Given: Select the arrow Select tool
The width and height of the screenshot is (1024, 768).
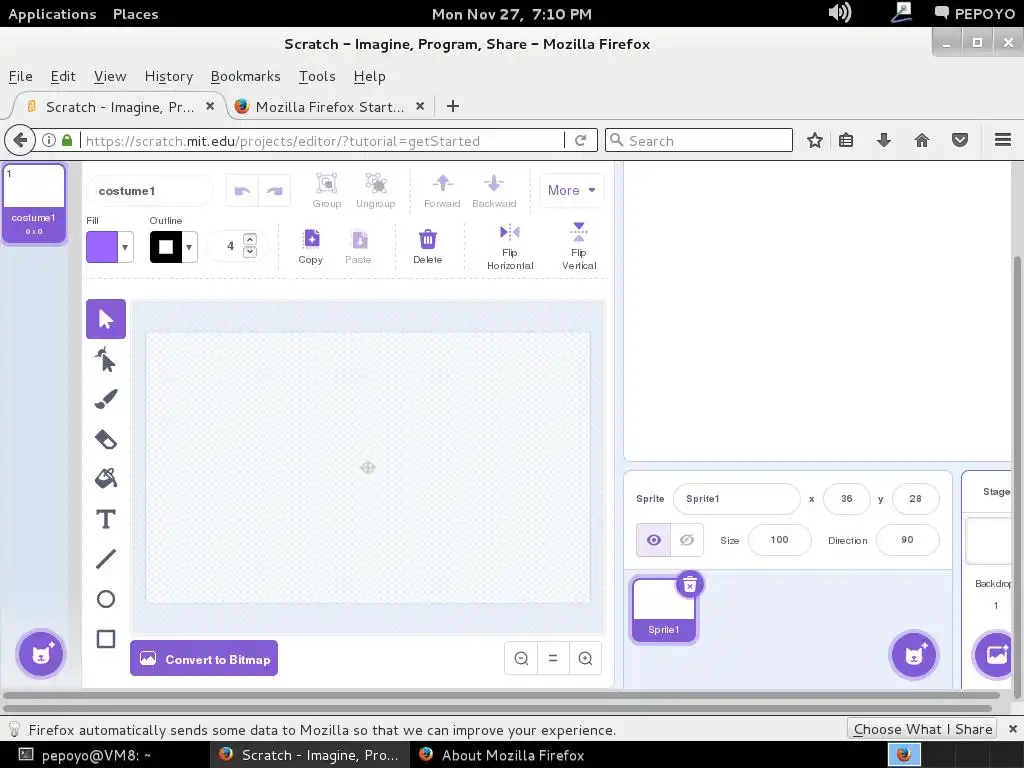Looking at the screenshot, I should point(106,319).
